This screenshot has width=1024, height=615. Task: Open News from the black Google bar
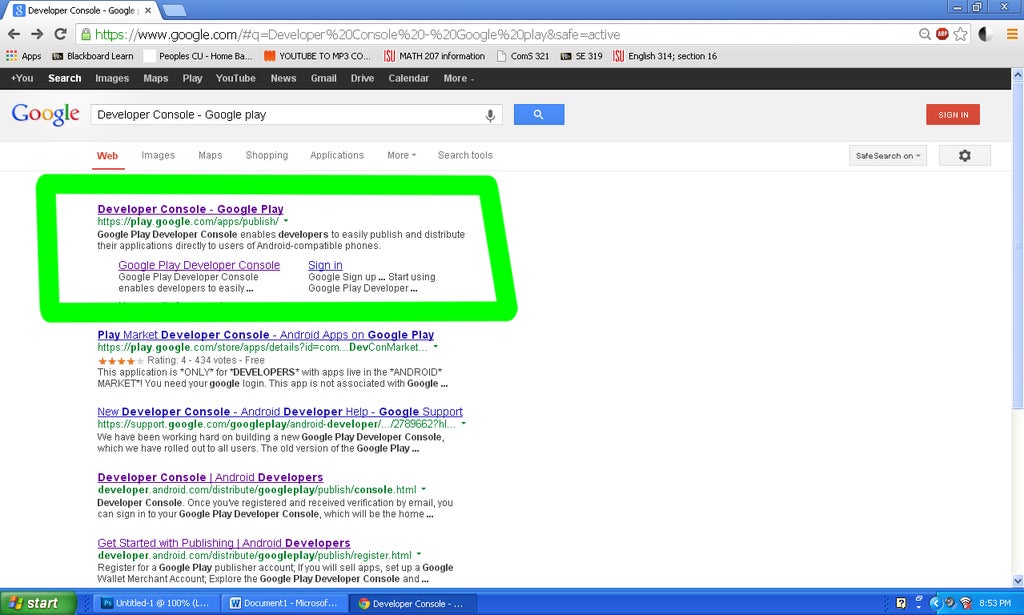coord(283,78)
